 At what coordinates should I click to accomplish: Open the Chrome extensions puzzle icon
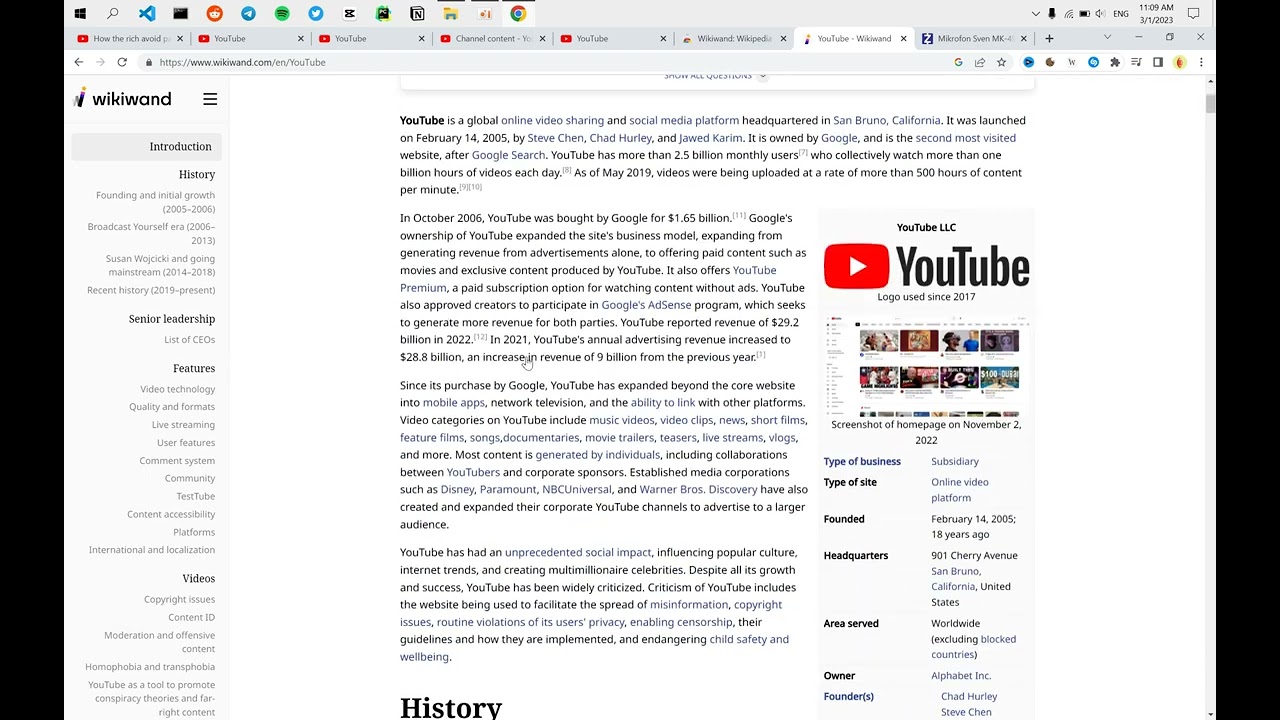[x=1115, y=62]
